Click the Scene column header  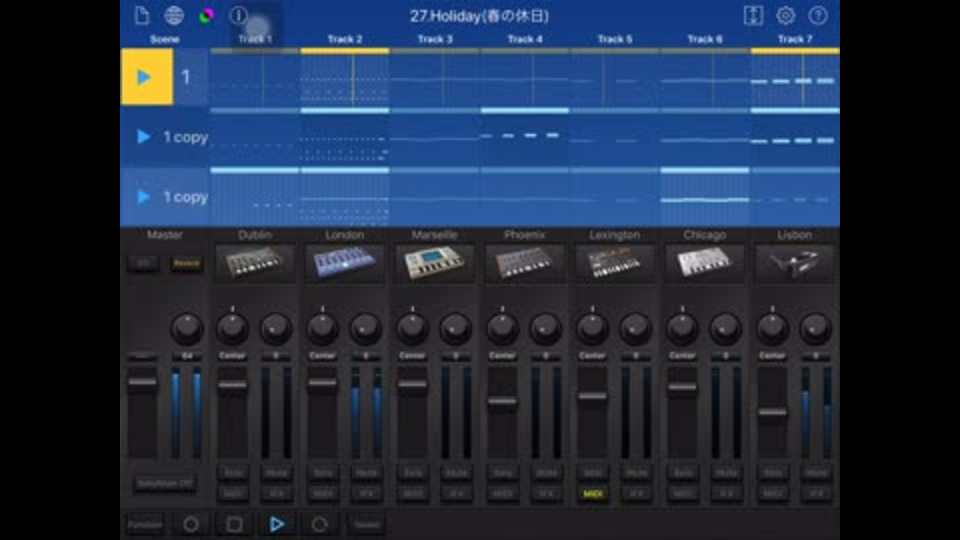click(x=165, y=39)
